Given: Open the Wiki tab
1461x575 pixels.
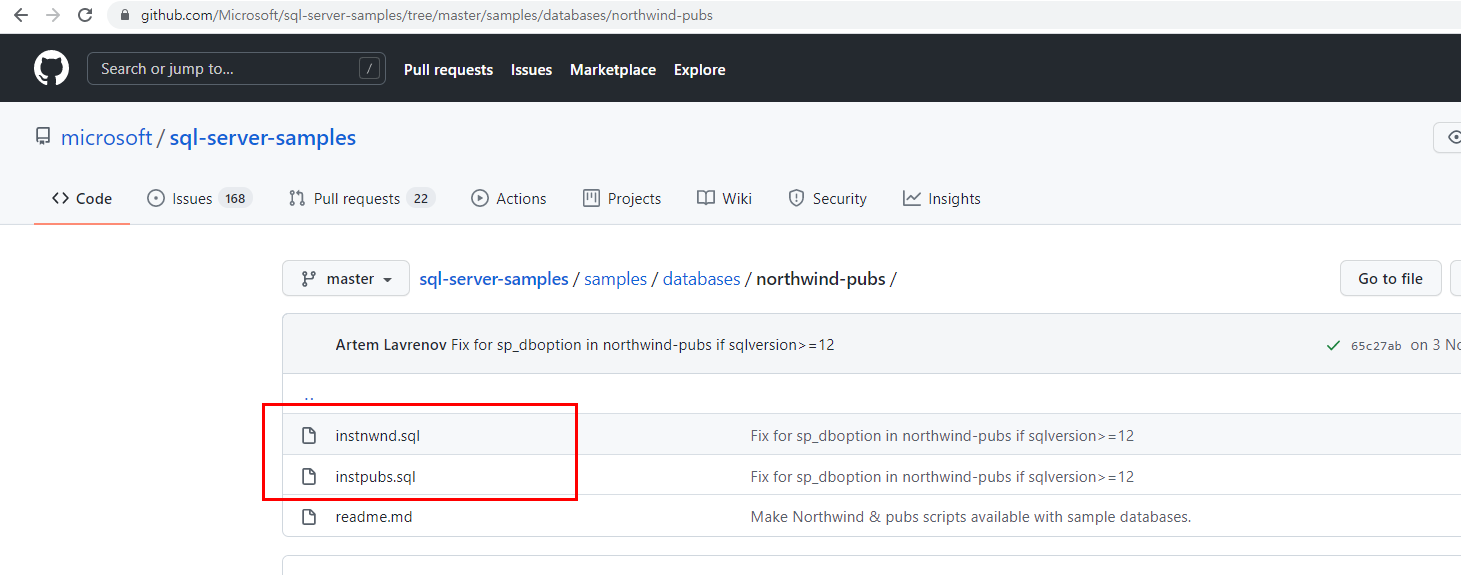Looking at the screenshot, I should (725, 199).
